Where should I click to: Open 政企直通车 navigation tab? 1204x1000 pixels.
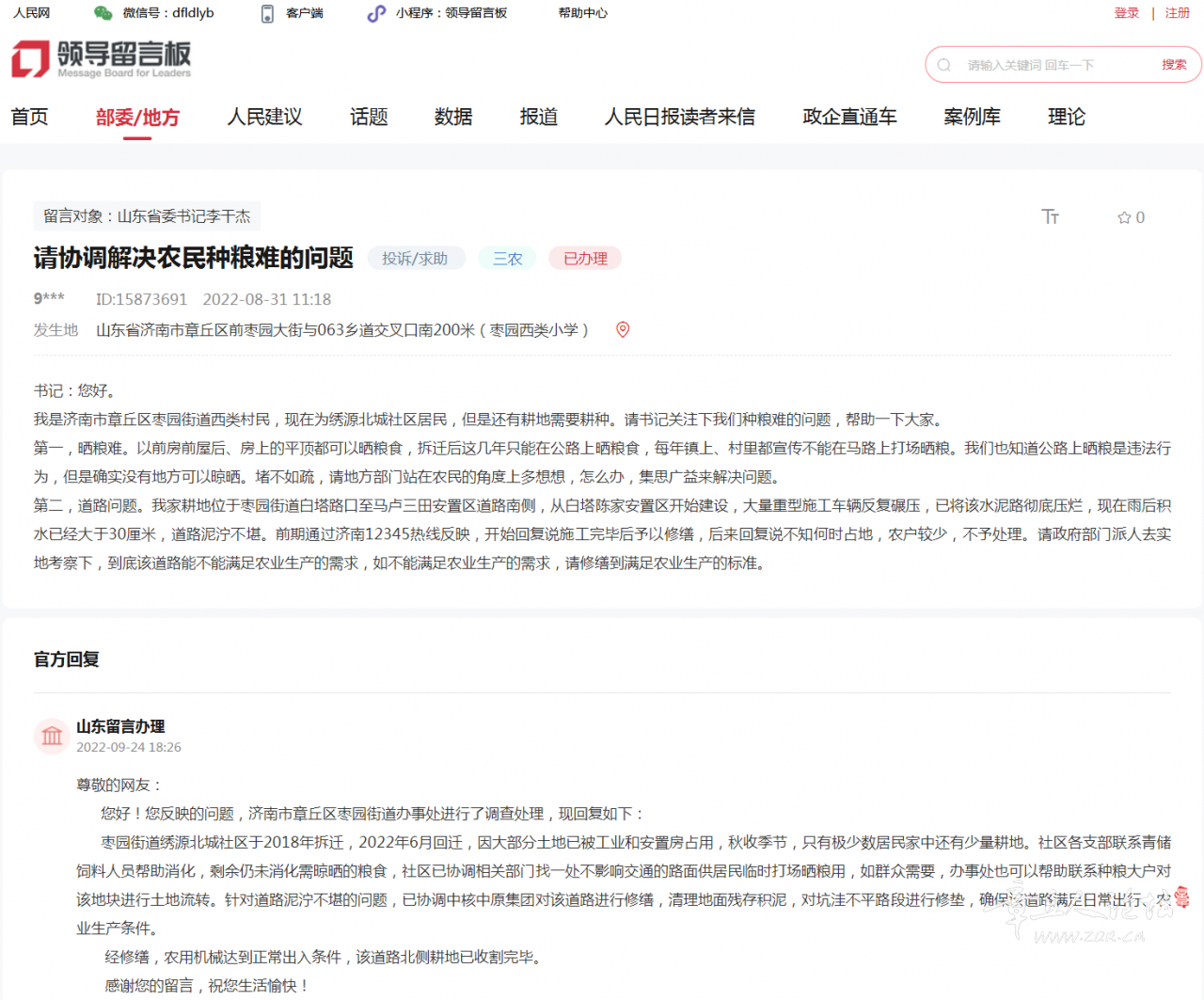tap(849, 117)
